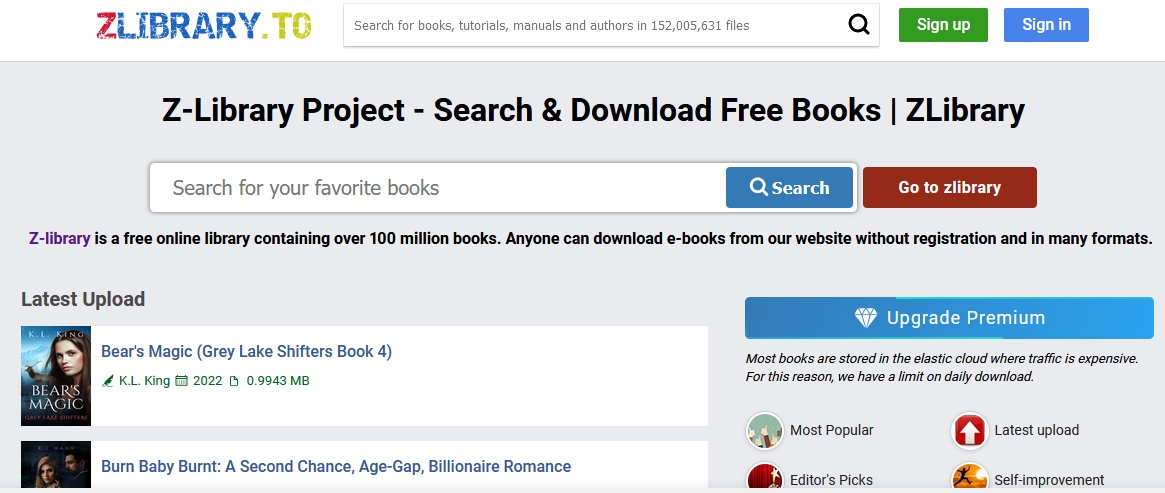The width and height of the screenshot is (1165, 493).
Task: Click the magnifier icon in top search bar
Action: tap(858, 25)
